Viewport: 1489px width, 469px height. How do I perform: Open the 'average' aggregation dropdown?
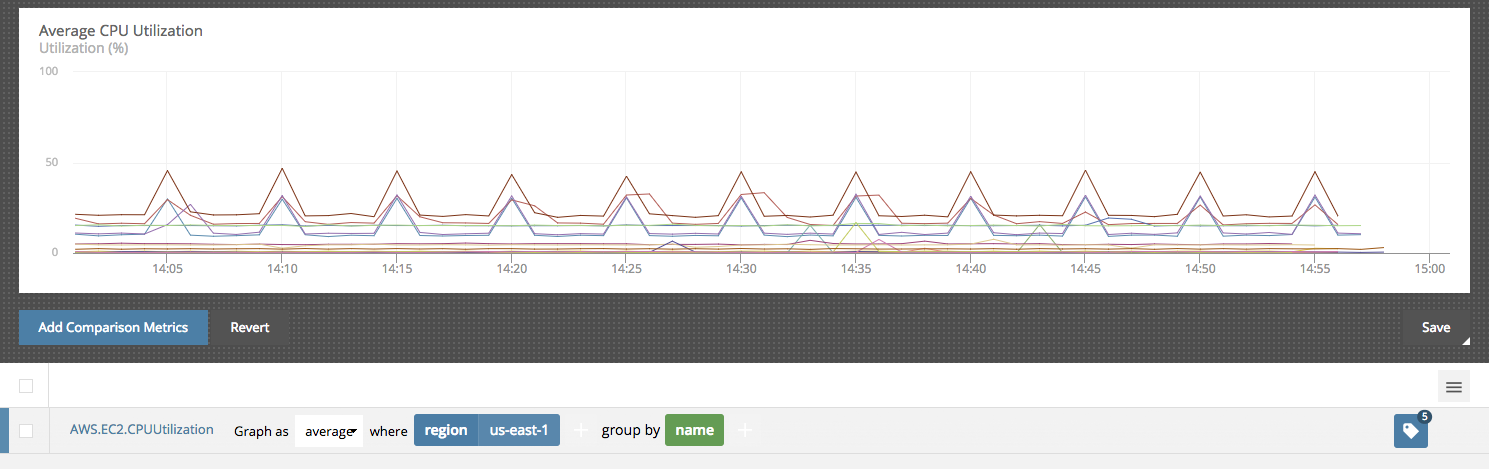329,431
